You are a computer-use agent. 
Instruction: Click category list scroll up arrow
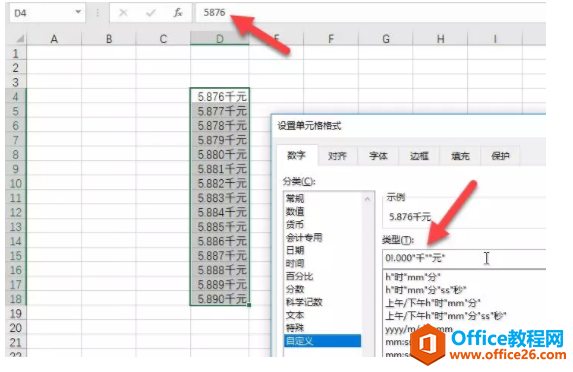pos(368,199)
